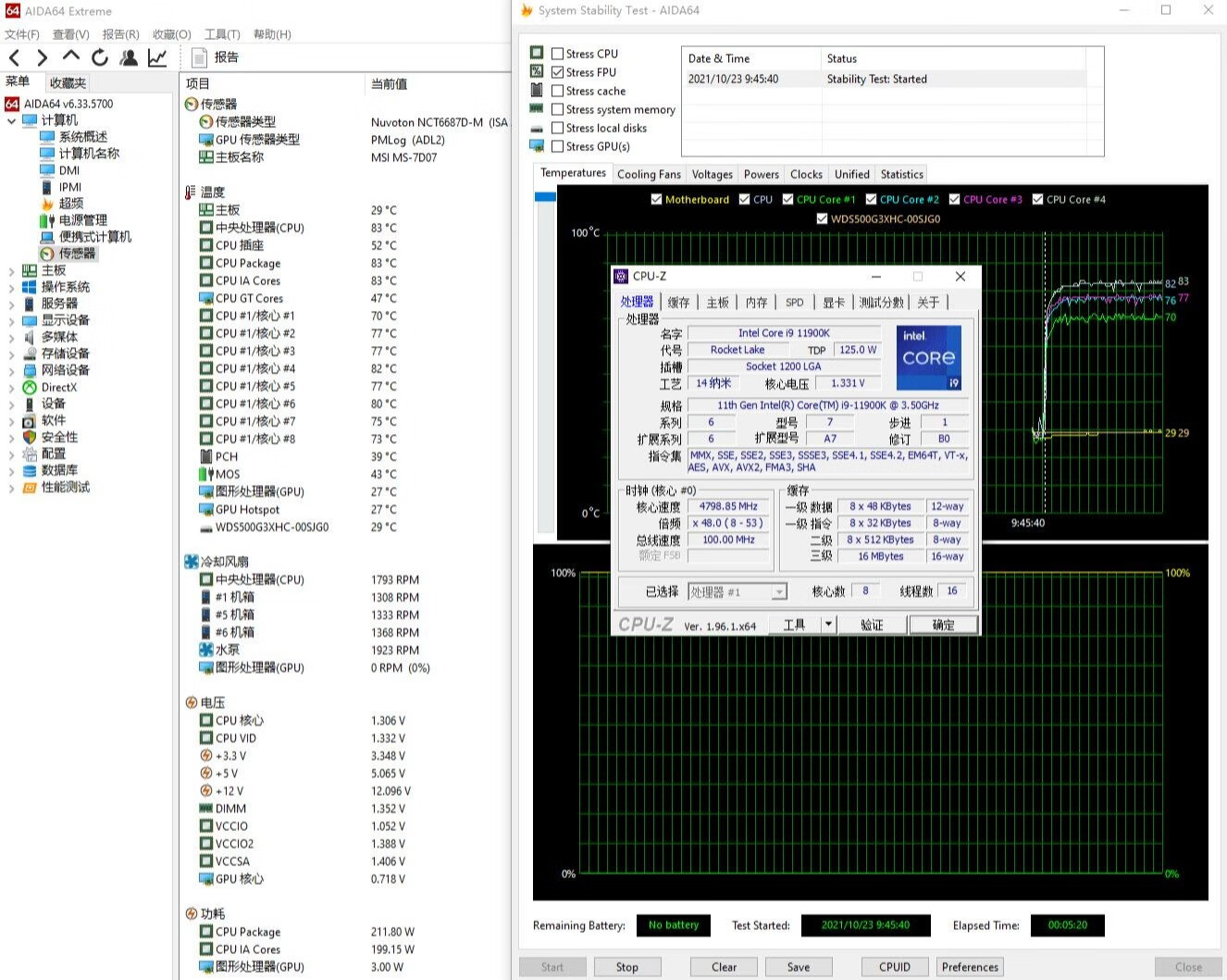Enable Stress system memory checkbox
The width and height of the screenshot is (1227, 980).
pyautogui.click(x=557, y=109)
